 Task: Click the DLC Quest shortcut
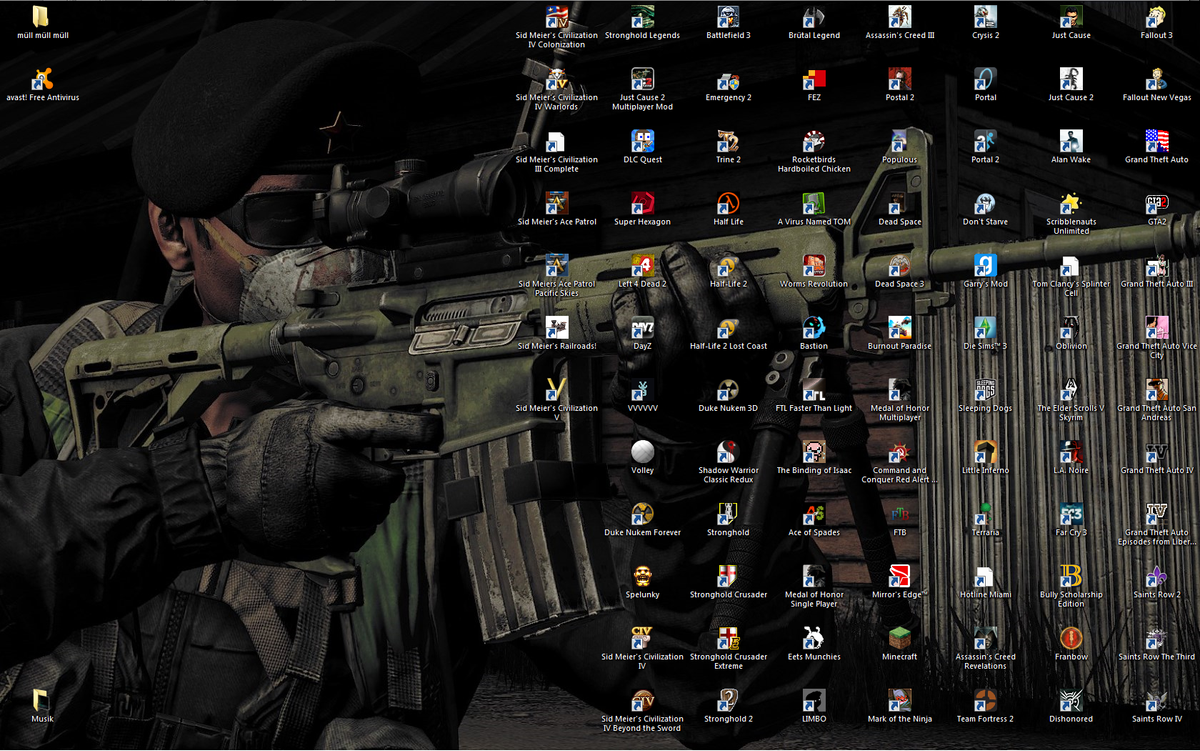click(642, 141)
